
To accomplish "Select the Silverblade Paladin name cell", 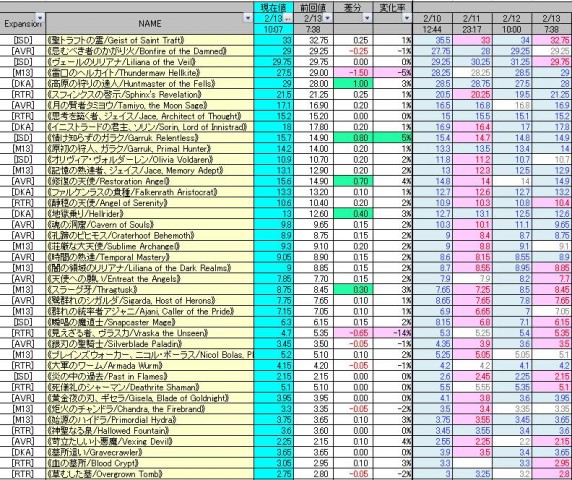I will (x=150, y=344).
